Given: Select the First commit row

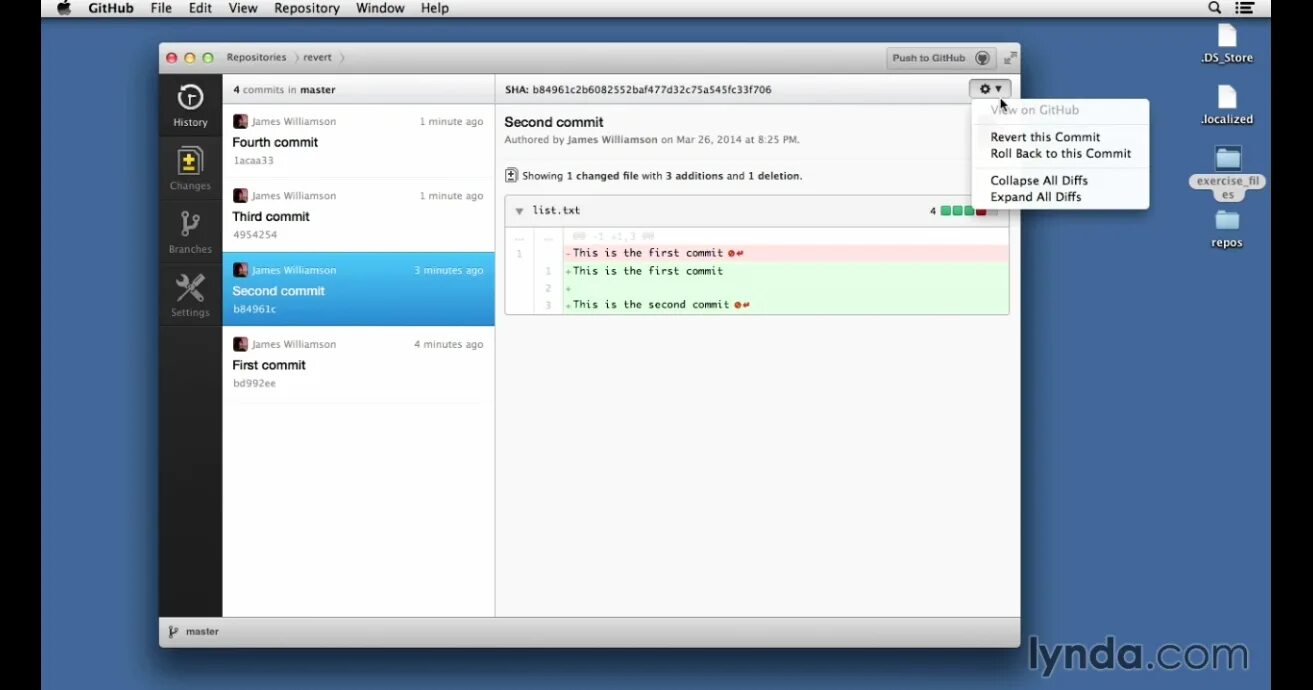Looking at the screenshot, I should [x=358, y=364].
